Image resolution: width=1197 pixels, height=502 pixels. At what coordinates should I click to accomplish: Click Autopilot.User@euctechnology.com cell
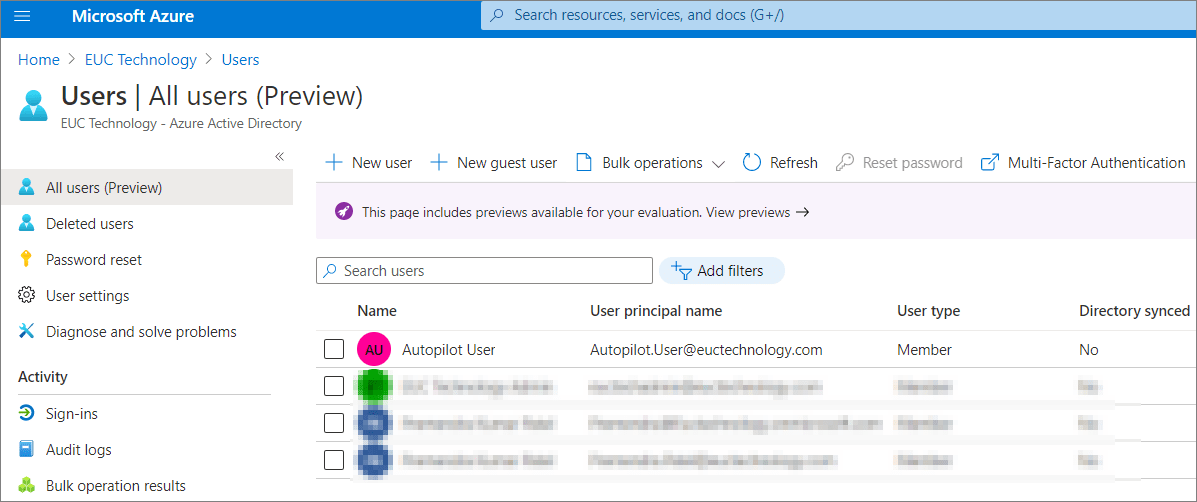706,350
